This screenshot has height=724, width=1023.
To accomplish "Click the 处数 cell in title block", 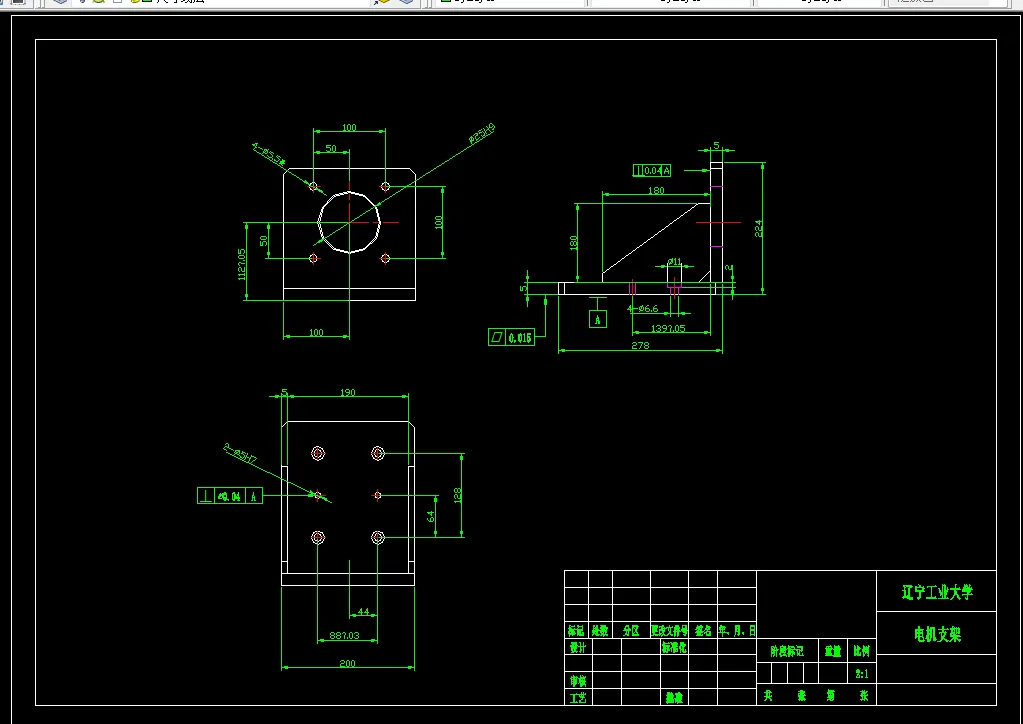I will [600, 631].
